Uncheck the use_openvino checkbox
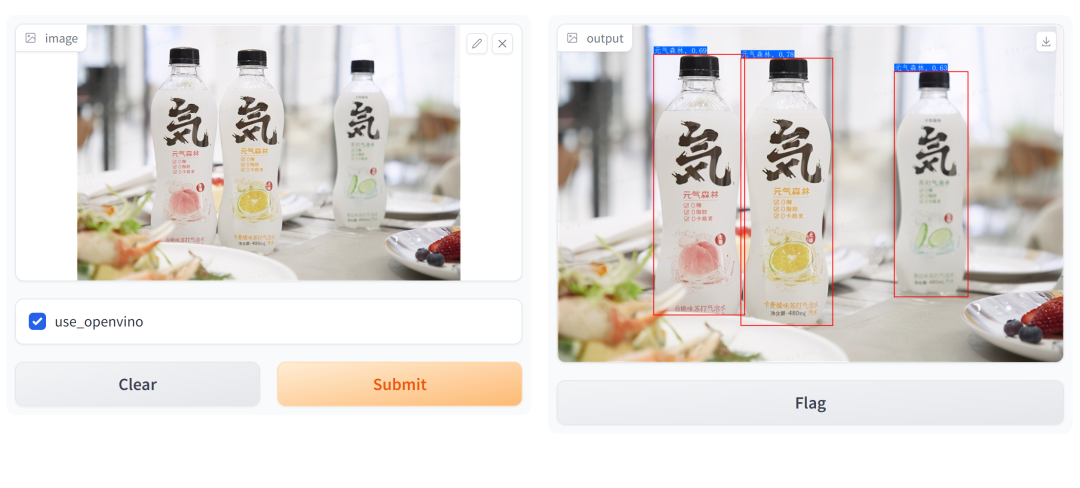This screenshot has width=1080, height=488. 37,321
